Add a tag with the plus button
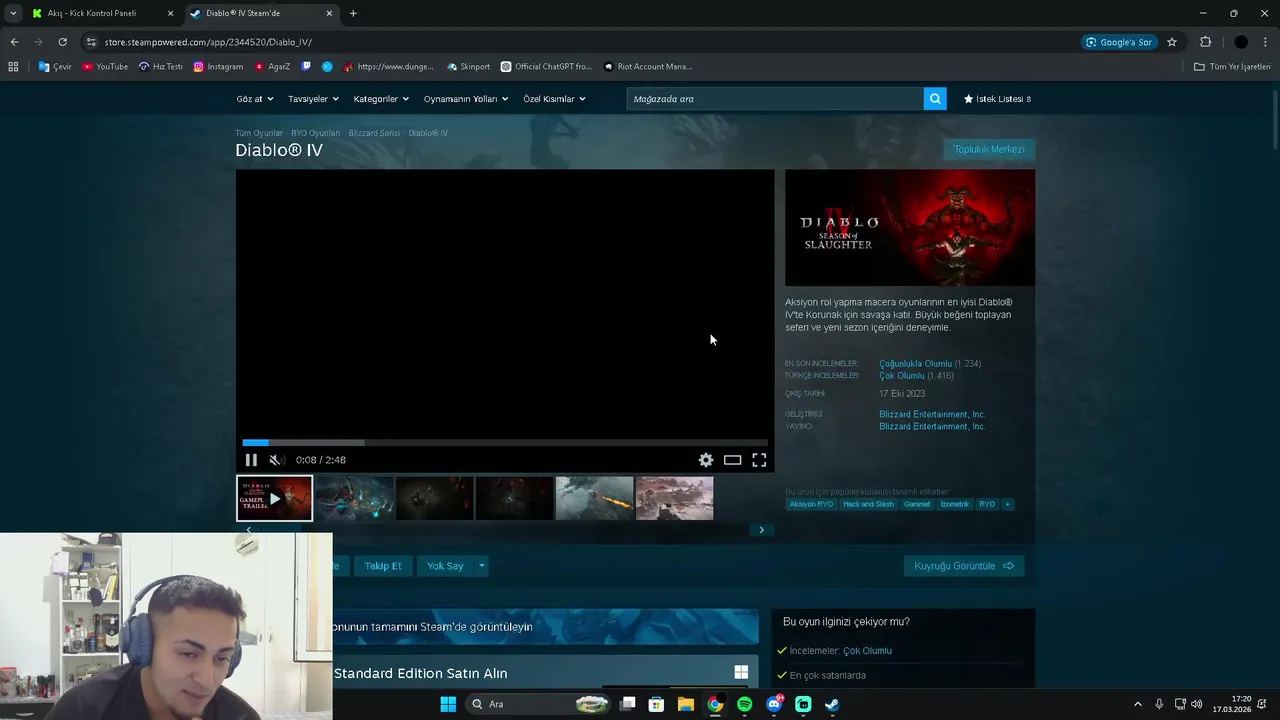Image resolution: width=1280 pixels, height=720 pixels. pyautogui.click(x=1008, y=504)
